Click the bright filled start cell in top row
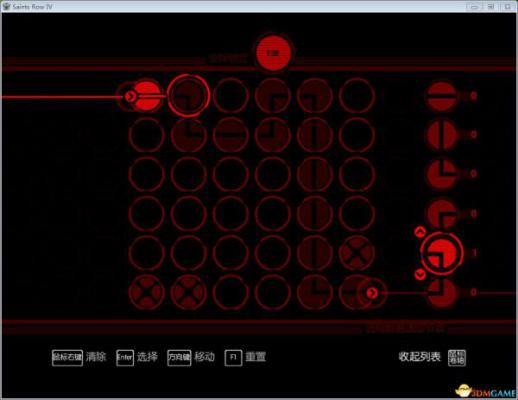This screenshot has width=518, height=400. pyautogui.click(x=147, y=96)
